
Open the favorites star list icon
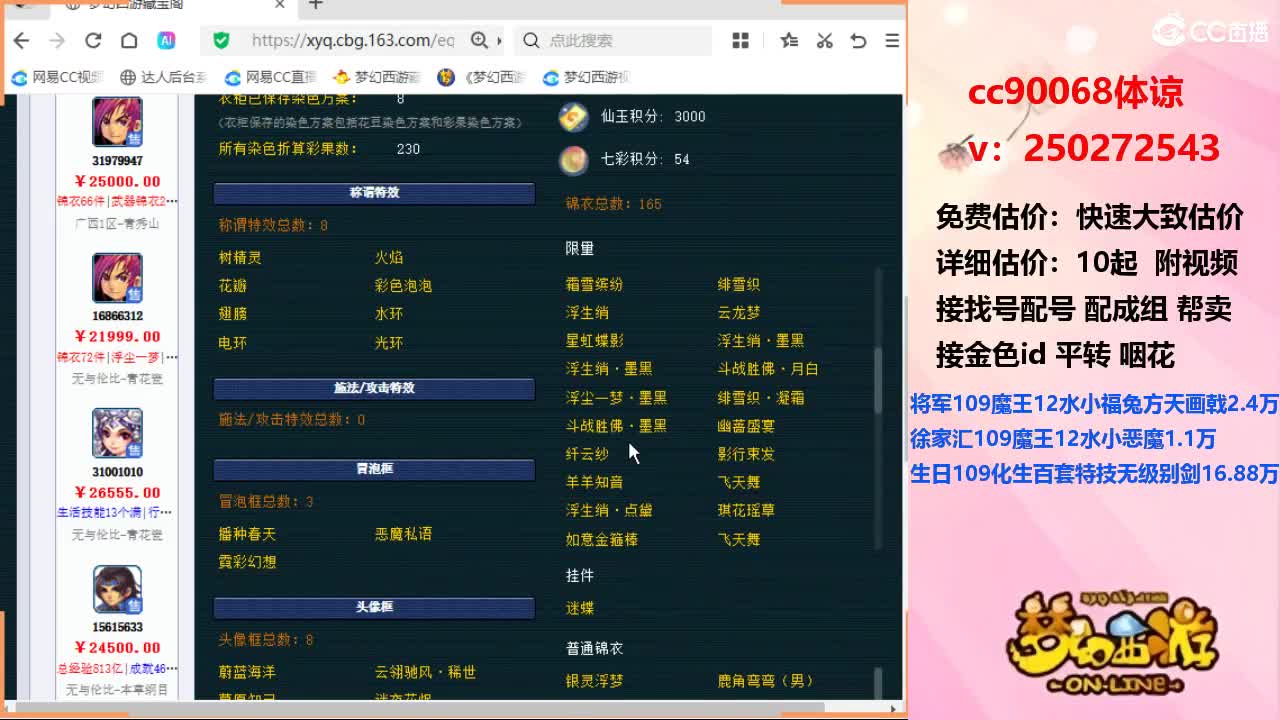789,40
